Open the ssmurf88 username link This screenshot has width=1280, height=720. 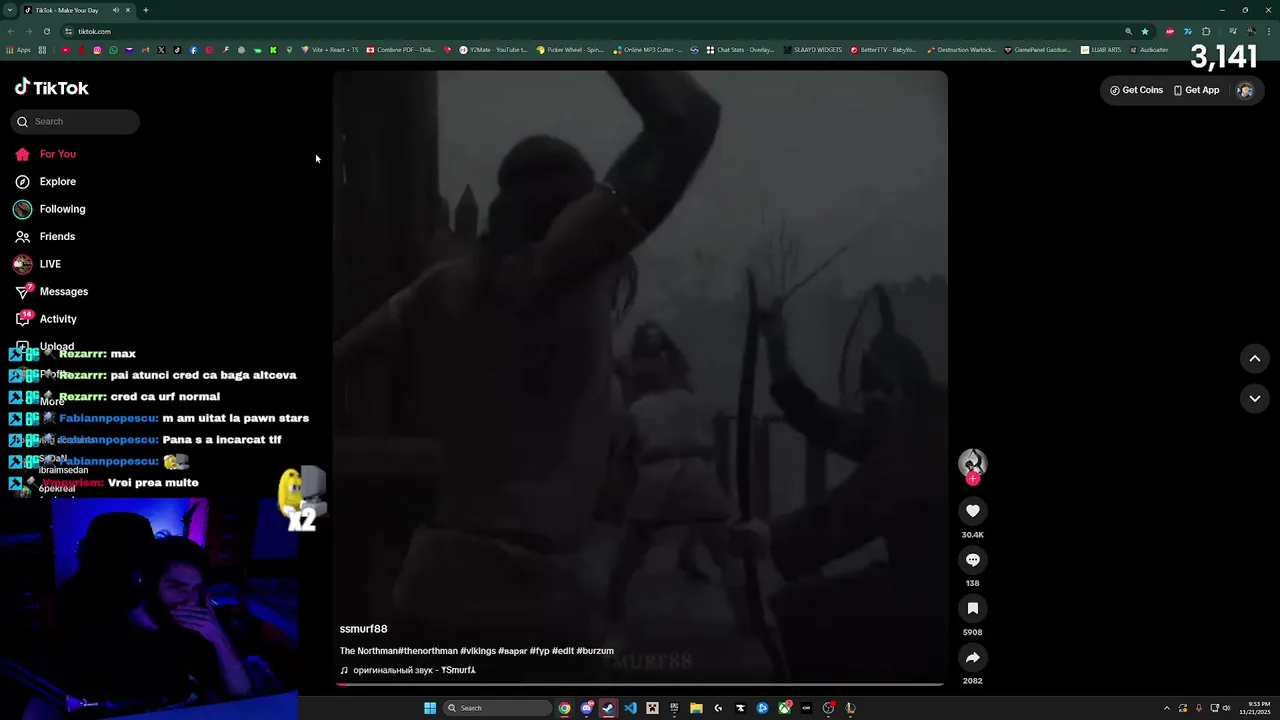363,629
